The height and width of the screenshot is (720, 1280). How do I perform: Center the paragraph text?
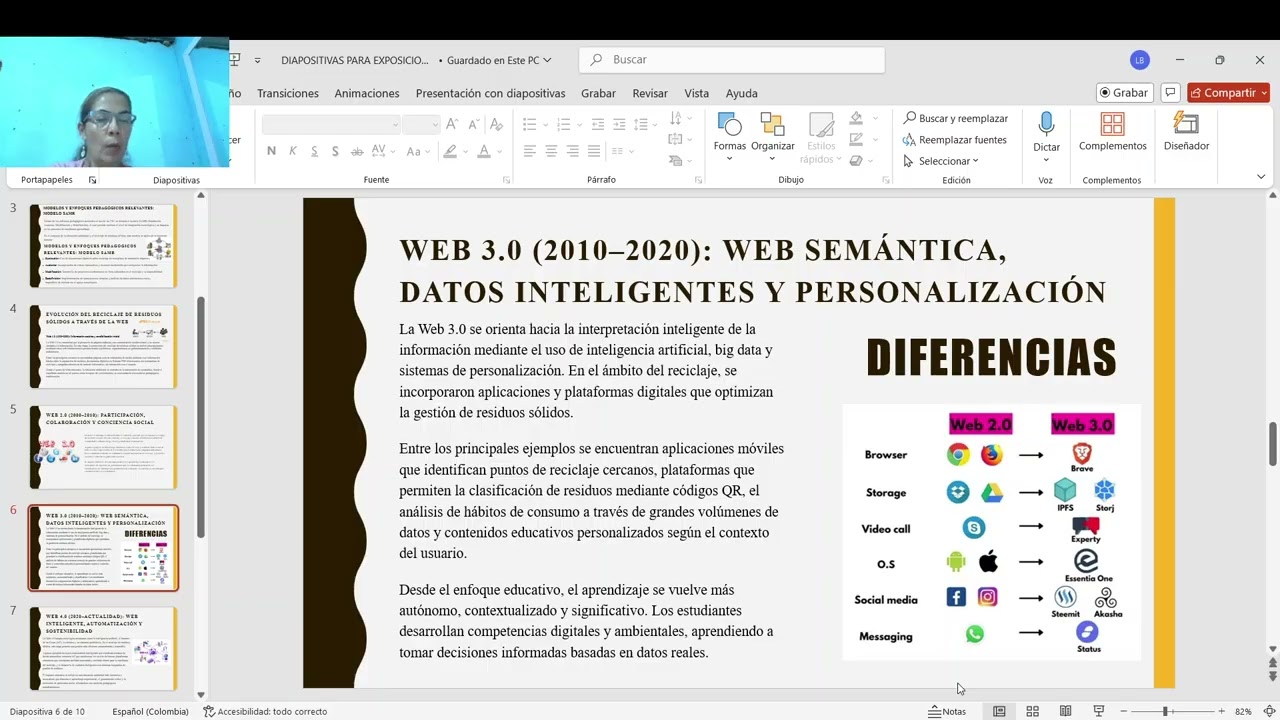point(551,151)
